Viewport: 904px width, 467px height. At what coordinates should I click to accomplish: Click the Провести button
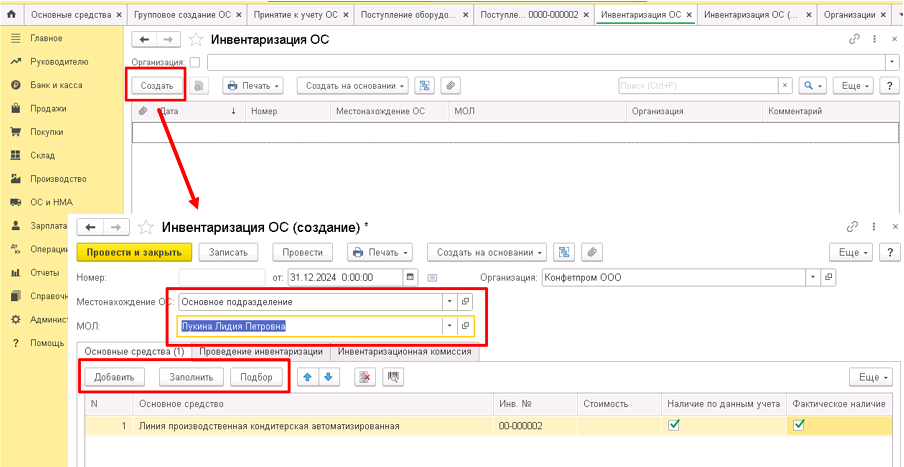(x=303, y=252)
